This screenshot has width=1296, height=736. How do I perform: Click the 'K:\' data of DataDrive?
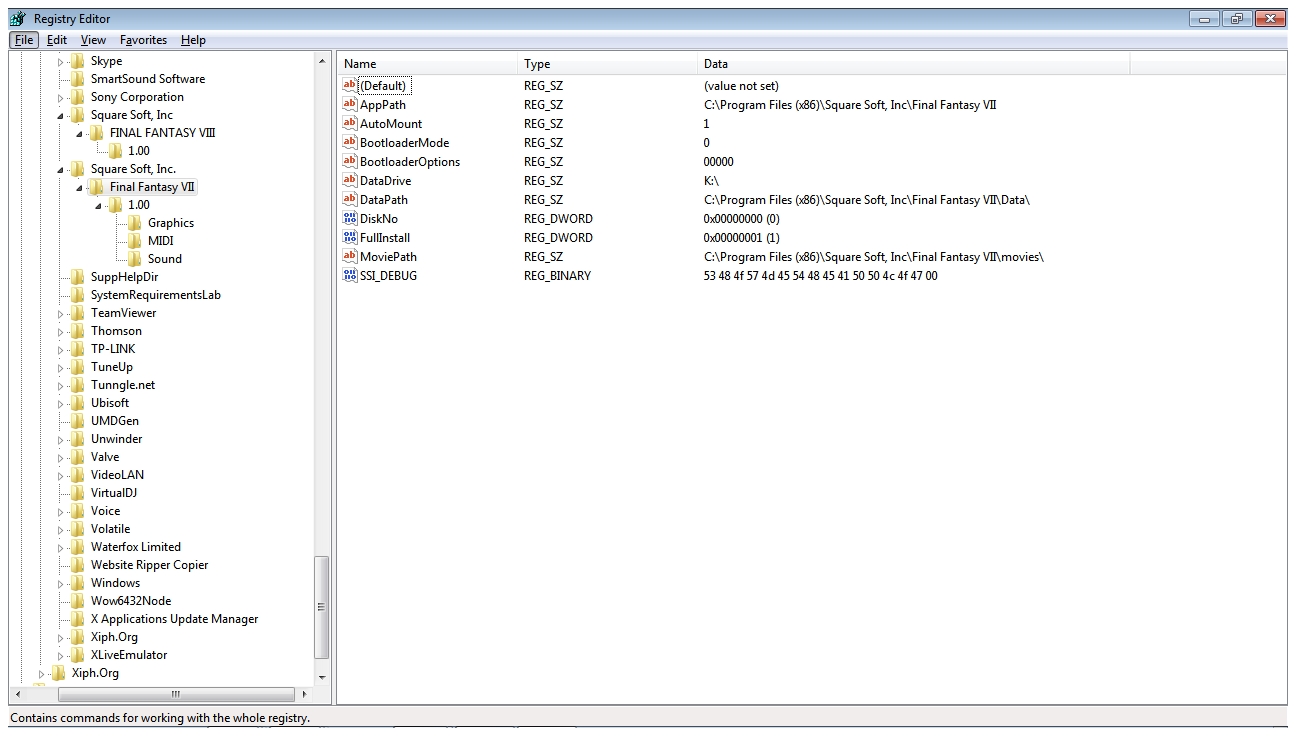(x=711, y=181)
